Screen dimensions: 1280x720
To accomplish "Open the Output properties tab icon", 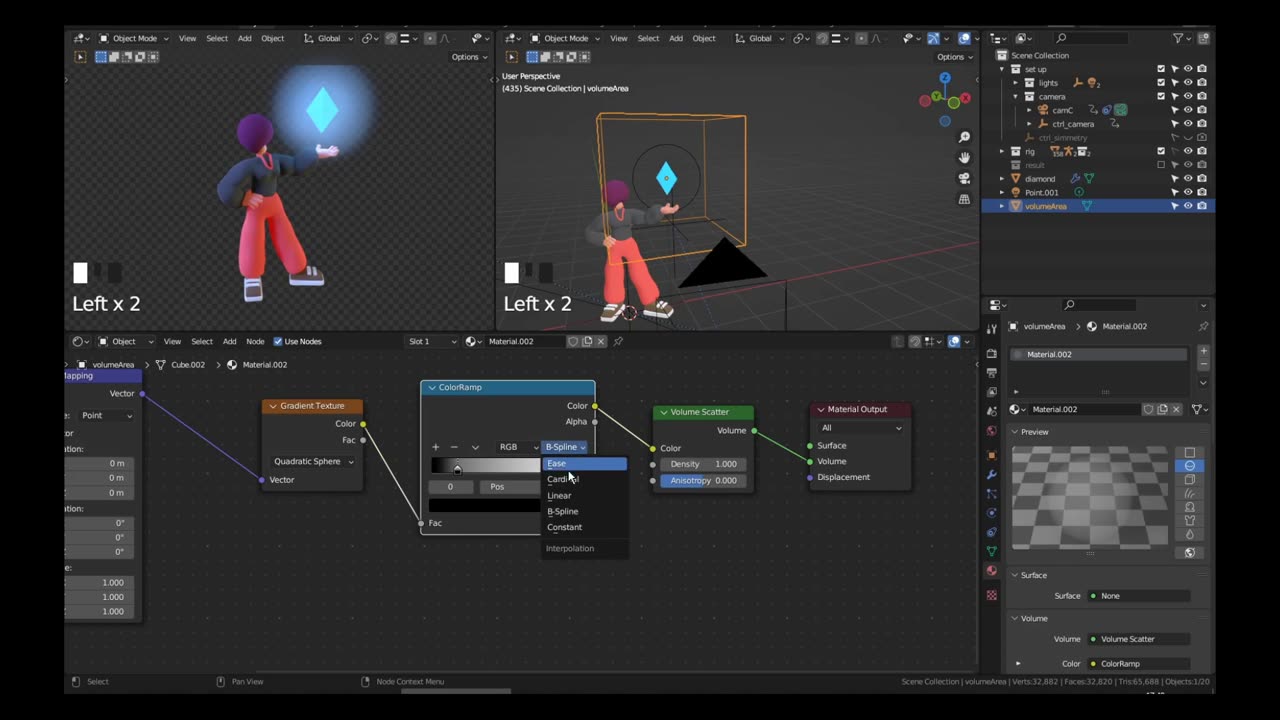I will (x=991, y=373).
